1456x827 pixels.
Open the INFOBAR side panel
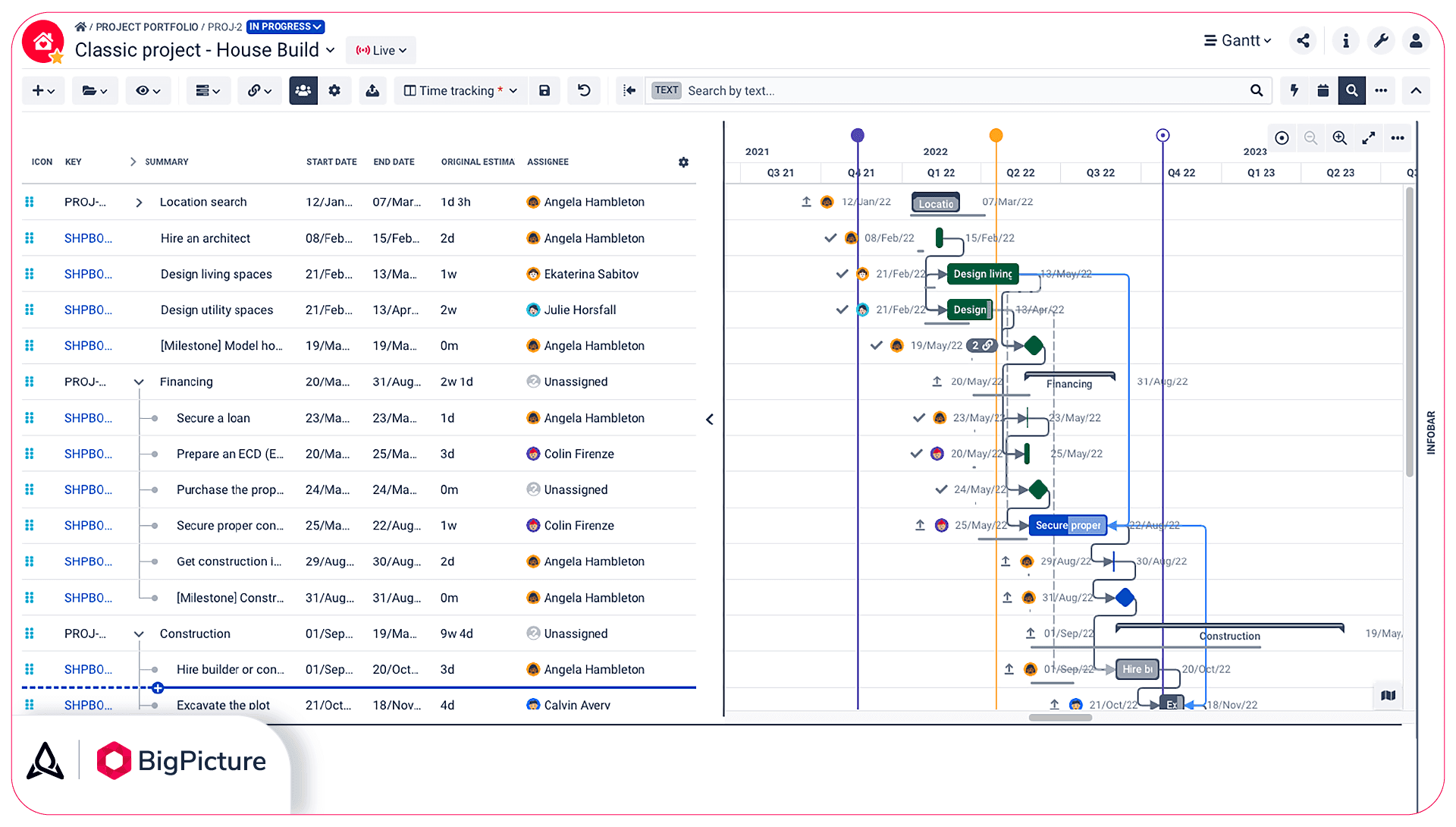point(1431,432)
